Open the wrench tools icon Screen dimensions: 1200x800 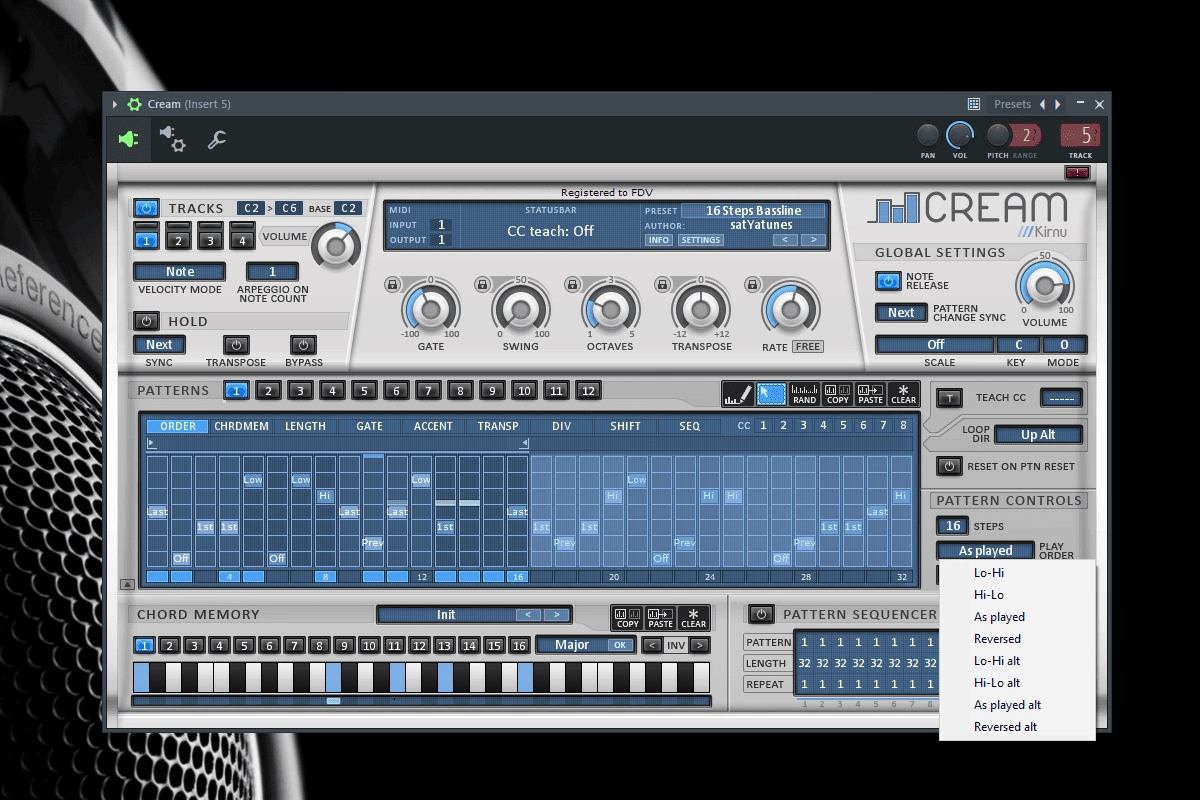(216, 140)
